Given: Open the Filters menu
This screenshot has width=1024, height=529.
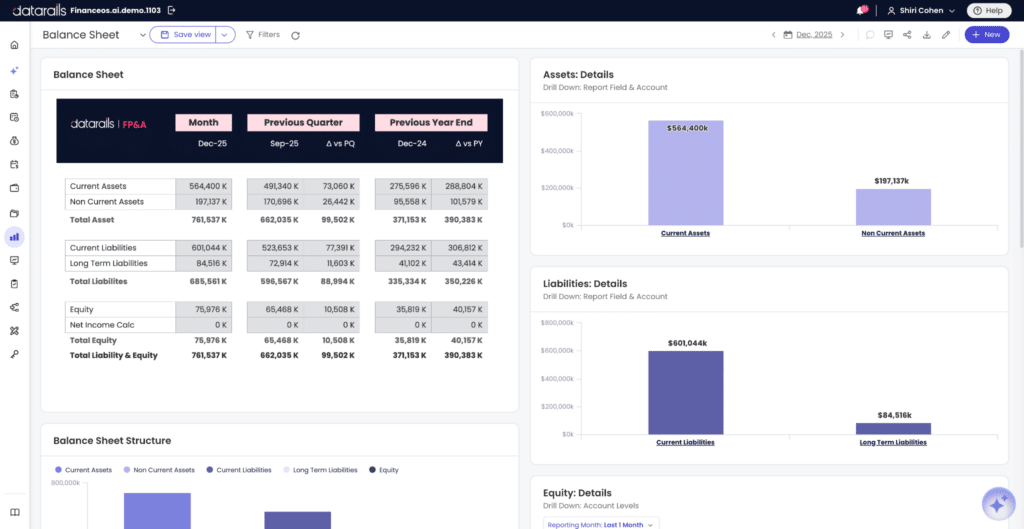Looking at the screenshot, I should 263,35.
